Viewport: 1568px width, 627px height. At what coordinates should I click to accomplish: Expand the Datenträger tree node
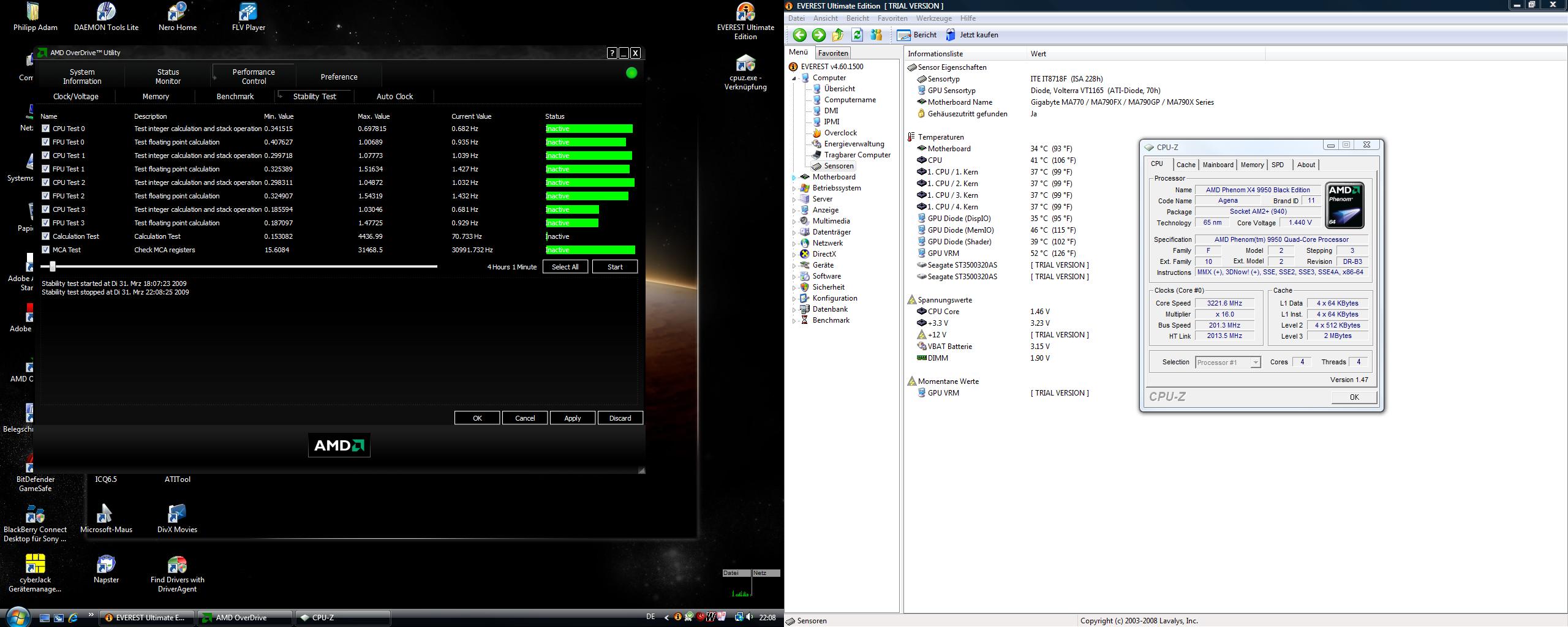point(794,233)
